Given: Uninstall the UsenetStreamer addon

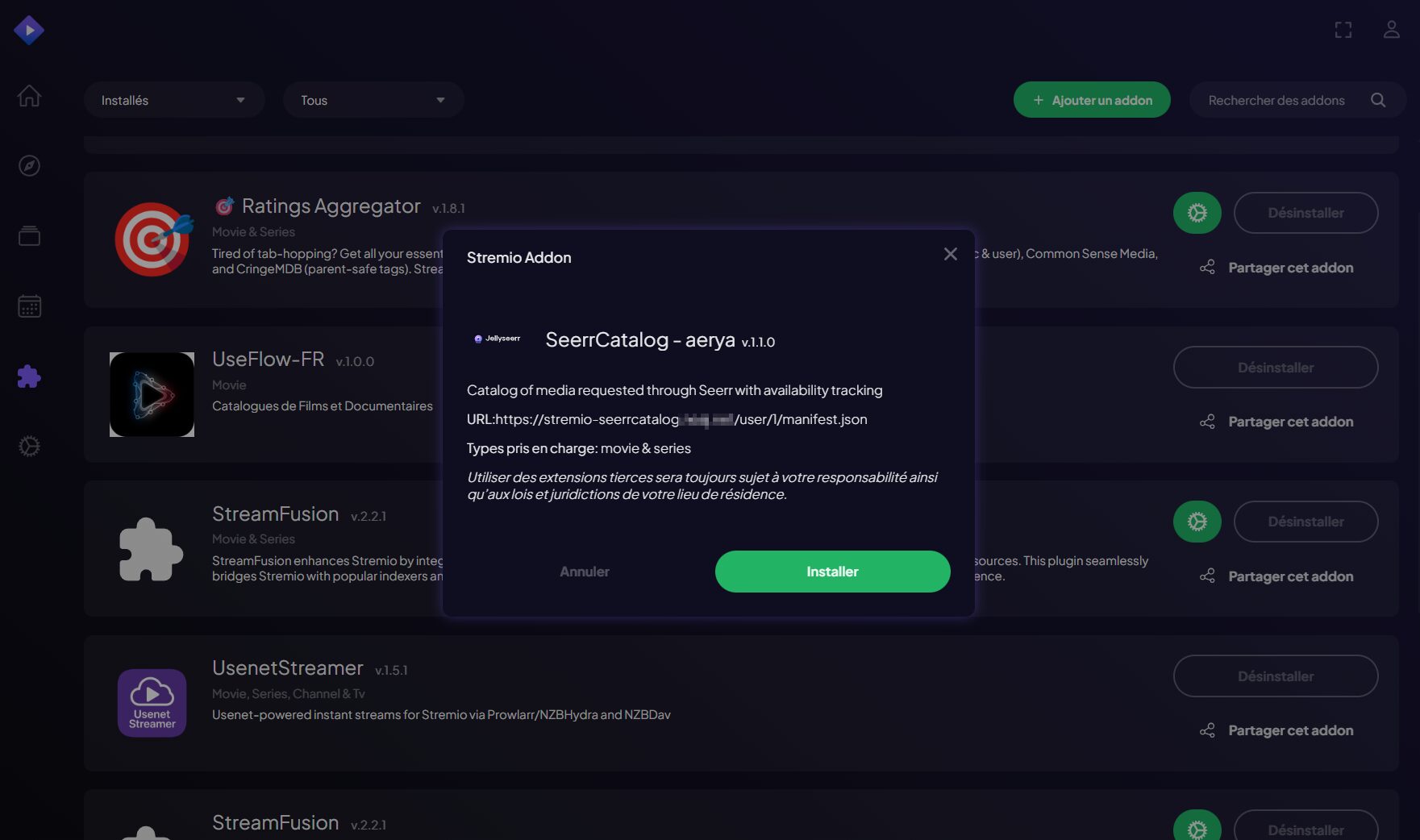Looking at the screenshot, I should click(x=1275, y=676).
